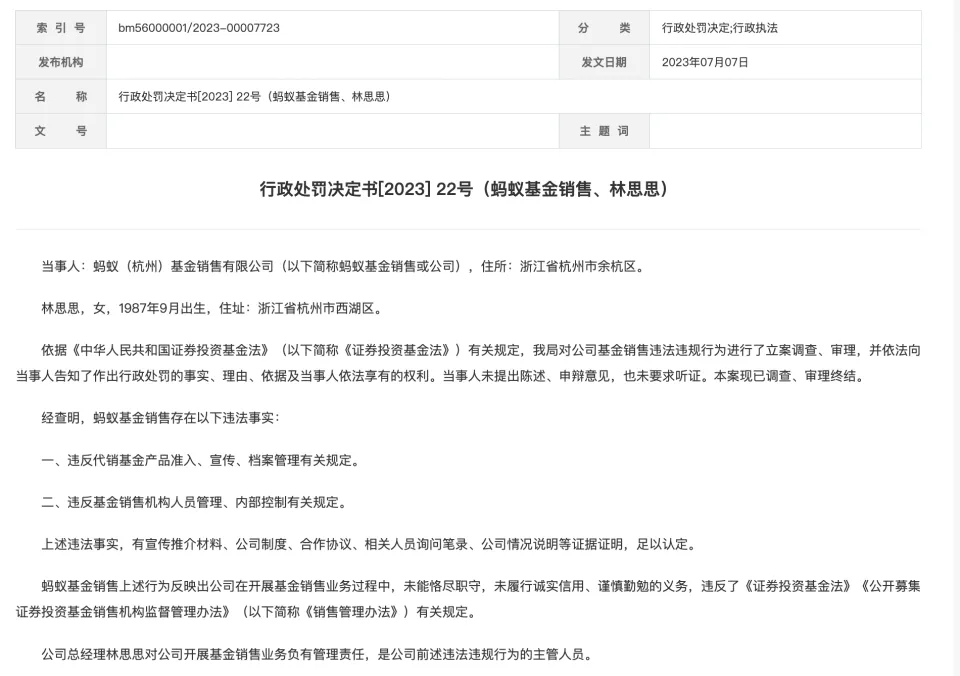This screenshot has width=960, height=676.
Task: Click the 文号 label cell
Action: pyautogui.click(x=60, y=131)
